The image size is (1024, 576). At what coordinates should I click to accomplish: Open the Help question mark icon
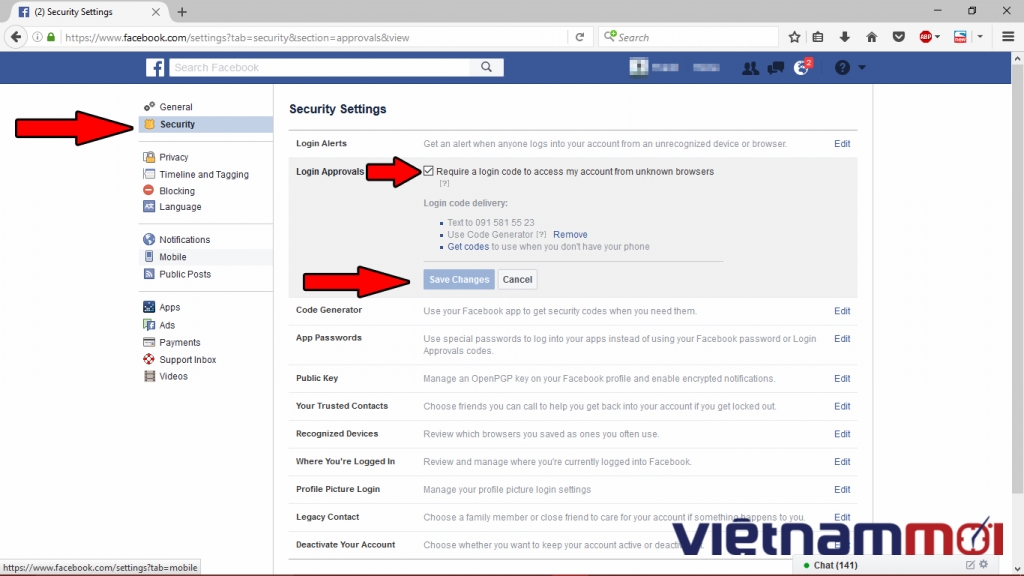[x=842, y=67]
